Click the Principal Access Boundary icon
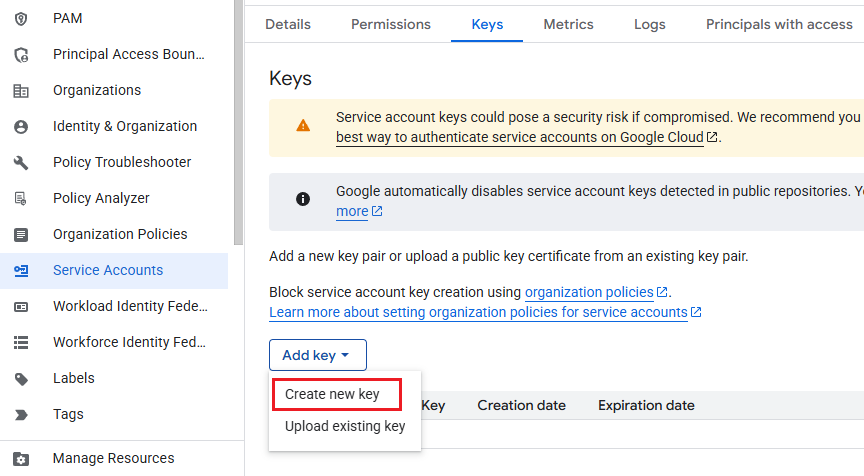This screenshot has height=476, width=864. [21, 54]
